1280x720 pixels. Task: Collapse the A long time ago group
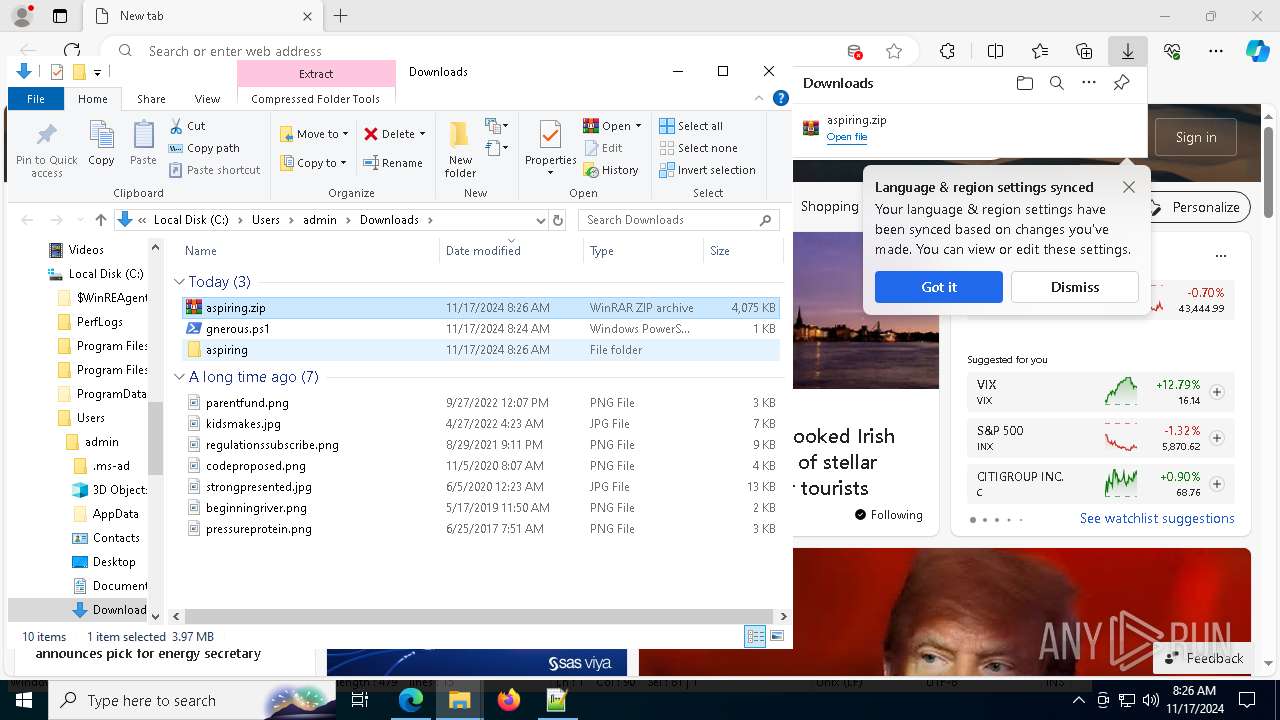click(179, 377)
